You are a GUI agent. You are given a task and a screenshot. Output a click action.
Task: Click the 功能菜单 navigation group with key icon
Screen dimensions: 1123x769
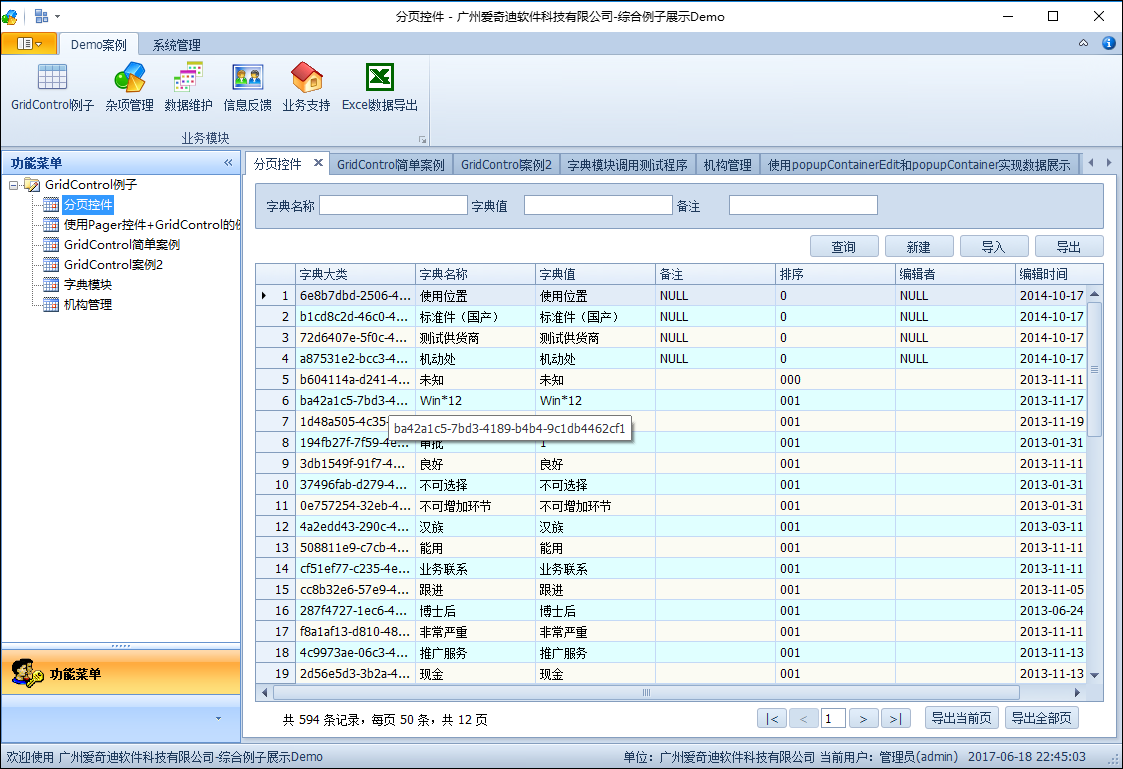point(121,673)
